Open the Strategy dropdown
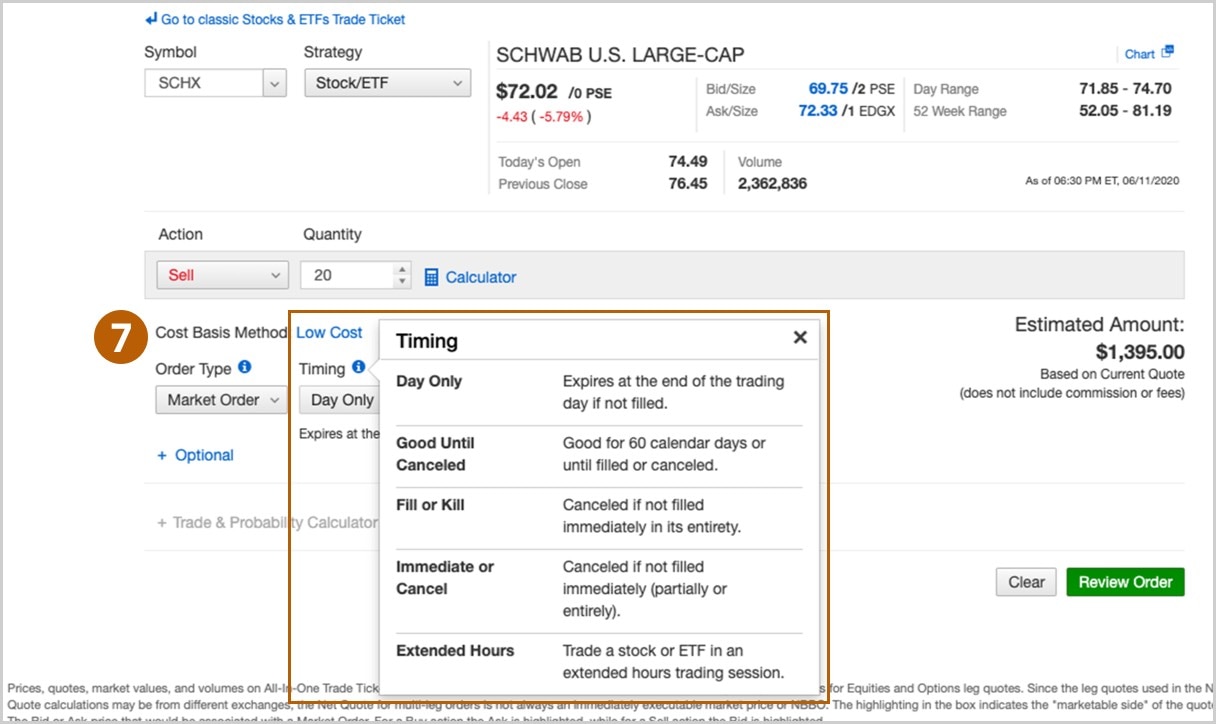 [x=388, y=83]
